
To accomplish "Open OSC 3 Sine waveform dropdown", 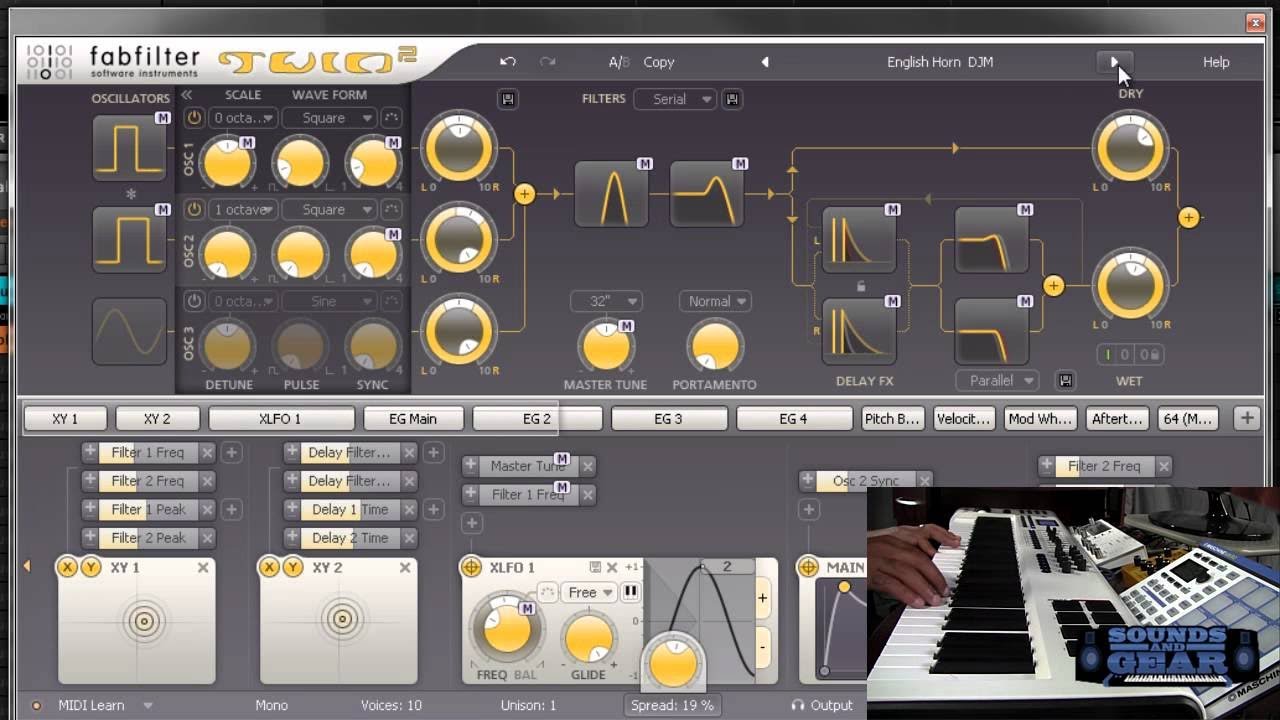I will [x=329, y=301].
